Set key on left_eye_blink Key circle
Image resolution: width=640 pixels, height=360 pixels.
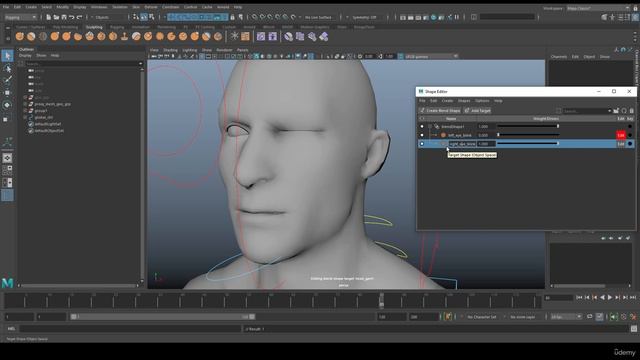point(630,135)
